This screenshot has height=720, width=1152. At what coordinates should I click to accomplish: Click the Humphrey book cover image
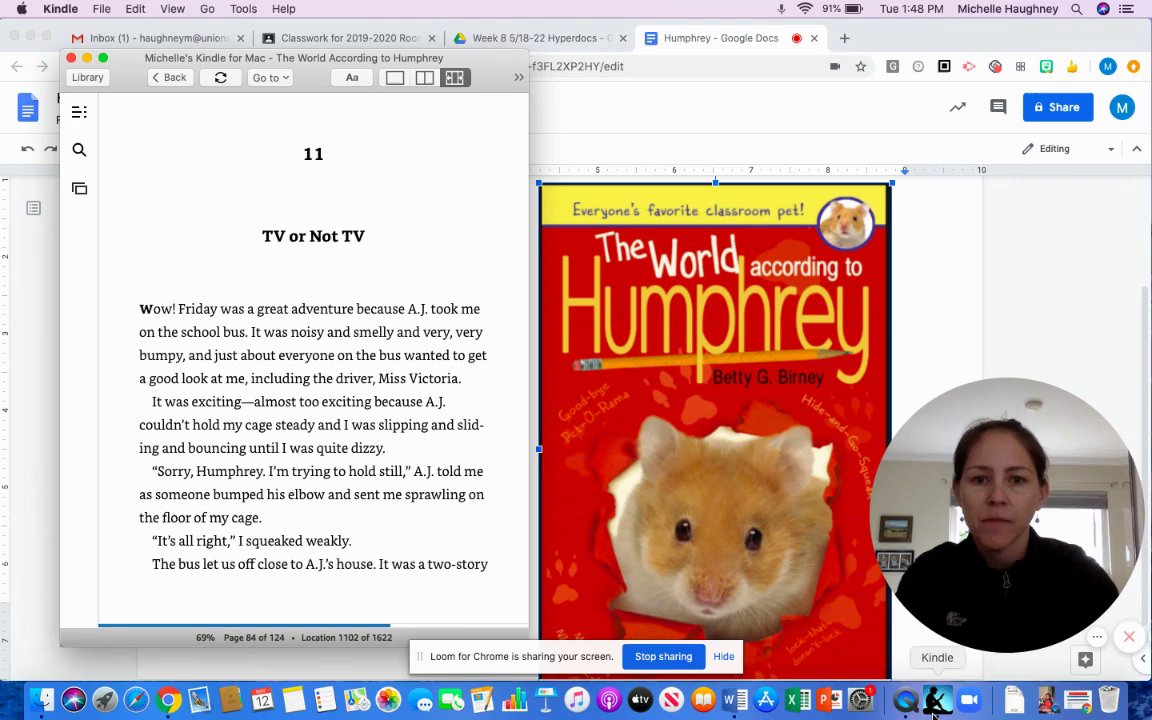pos(715,430)
